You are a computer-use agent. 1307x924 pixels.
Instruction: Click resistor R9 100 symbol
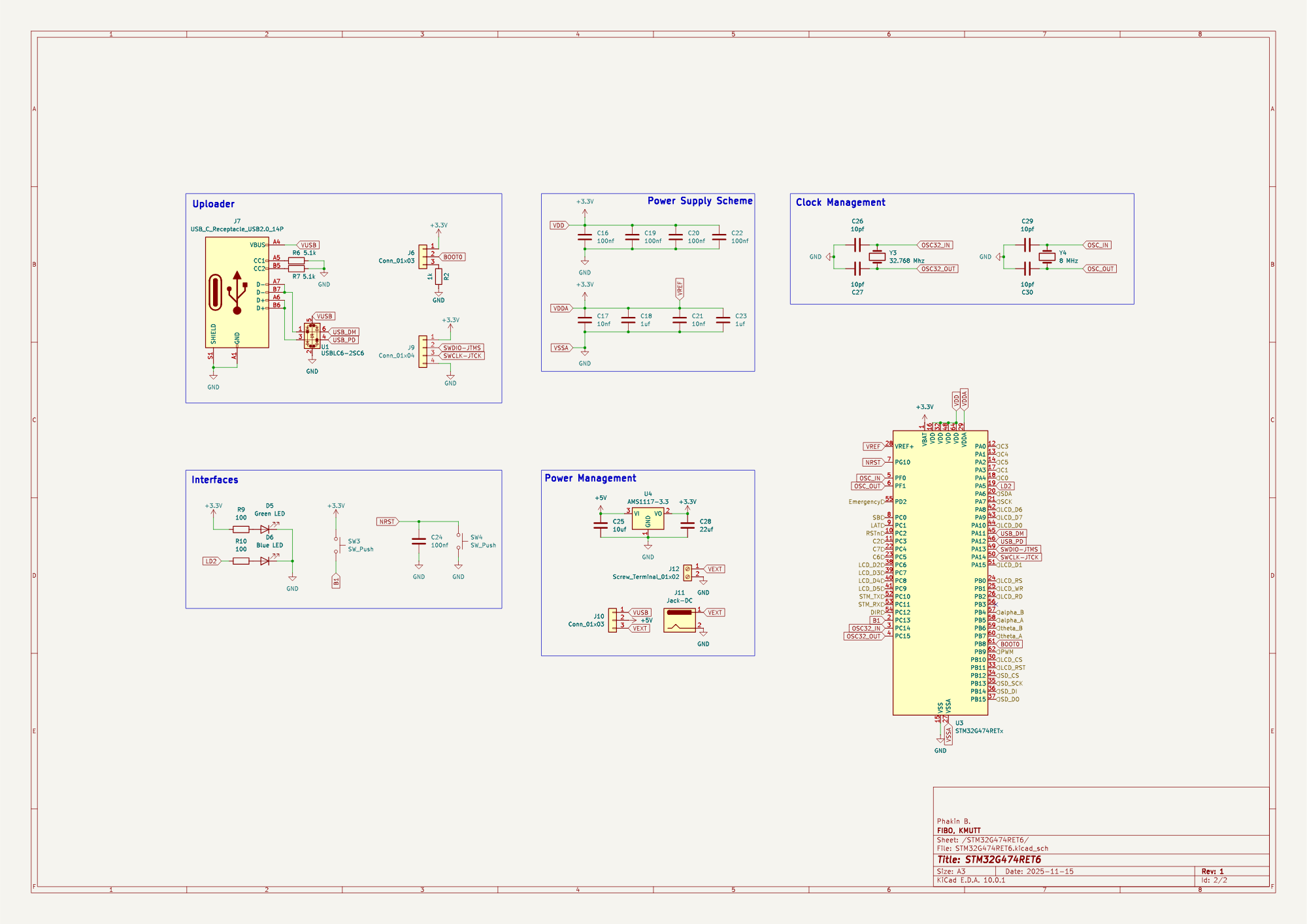coord(241,529)
